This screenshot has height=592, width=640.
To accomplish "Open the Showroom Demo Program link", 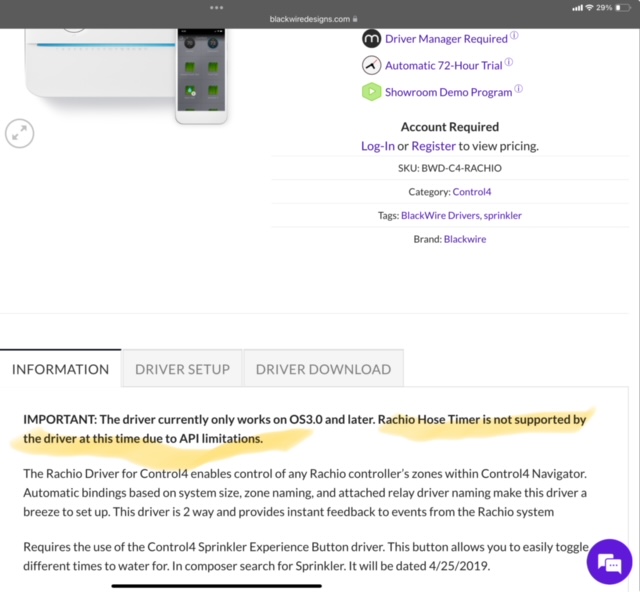I will [449, 92].
